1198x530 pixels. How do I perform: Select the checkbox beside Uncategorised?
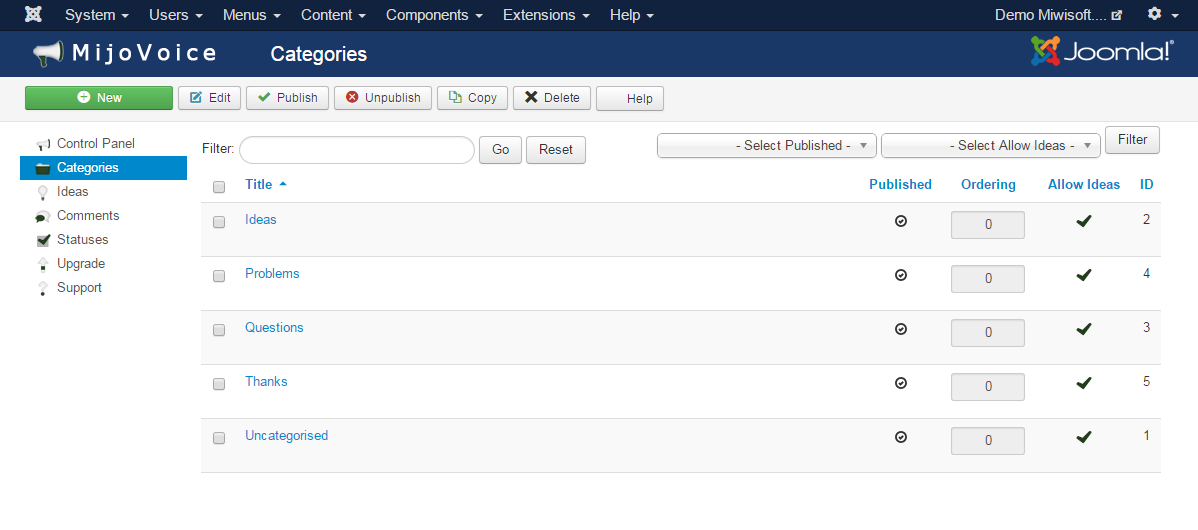pos(219,438)
